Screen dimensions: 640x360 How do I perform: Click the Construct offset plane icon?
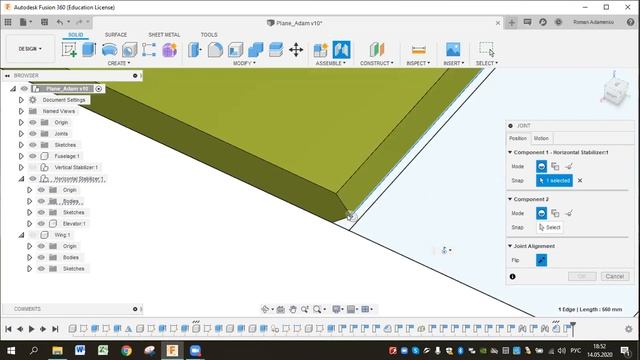coord(377,50)
